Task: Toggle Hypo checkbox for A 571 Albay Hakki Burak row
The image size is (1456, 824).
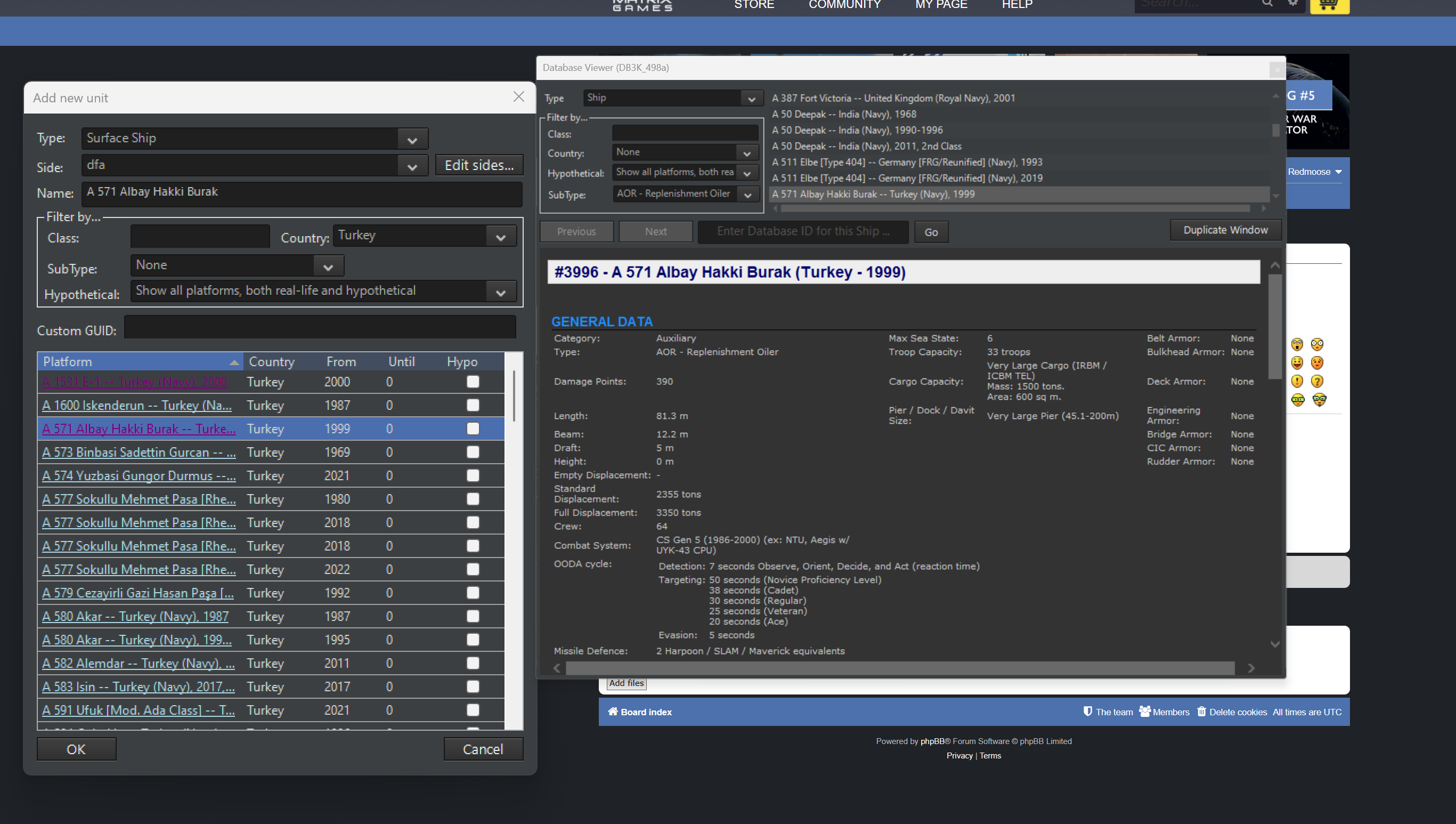Action: (x=473, y=429)
